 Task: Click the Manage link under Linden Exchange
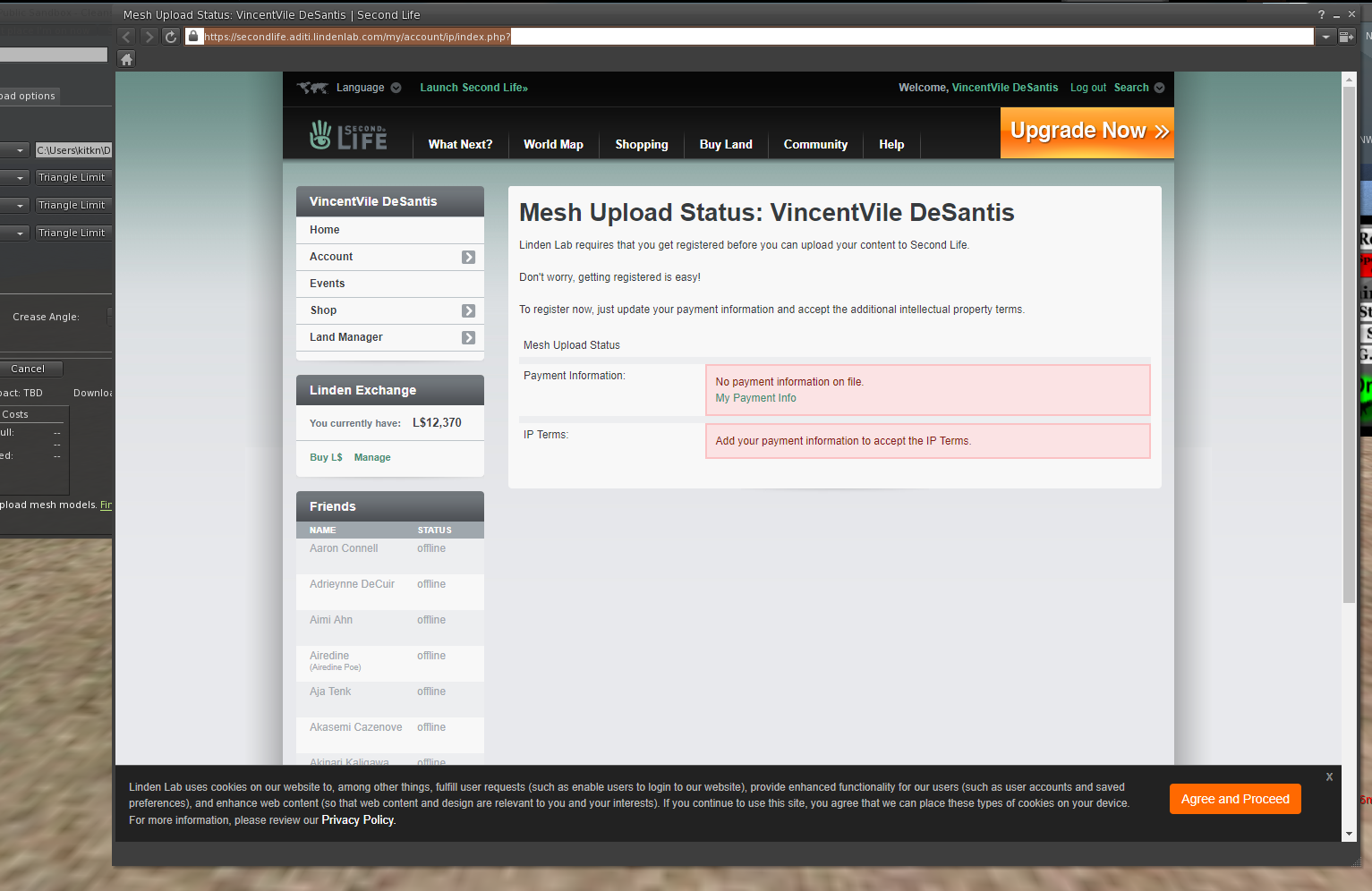click(372, 457)
